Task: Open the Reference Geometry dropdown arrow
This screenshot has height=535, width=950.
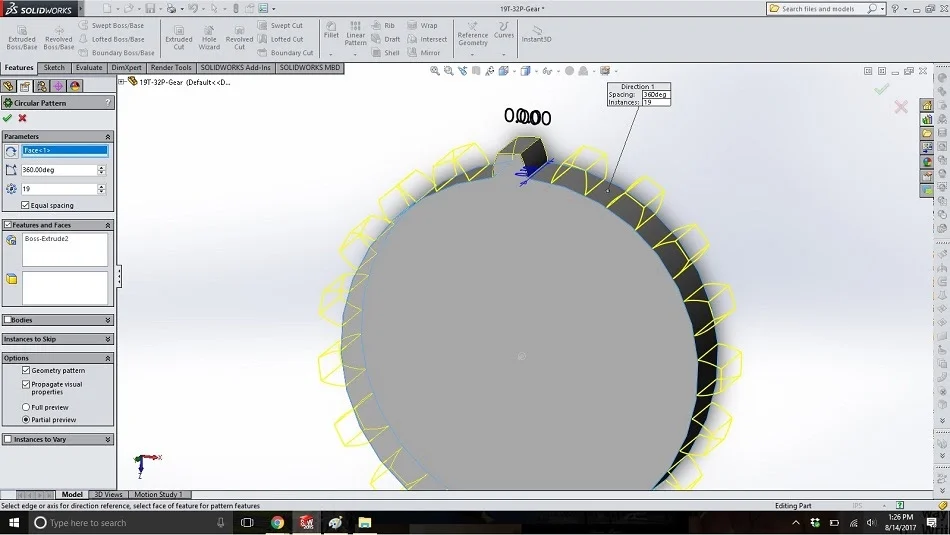Action: (473, 55)
